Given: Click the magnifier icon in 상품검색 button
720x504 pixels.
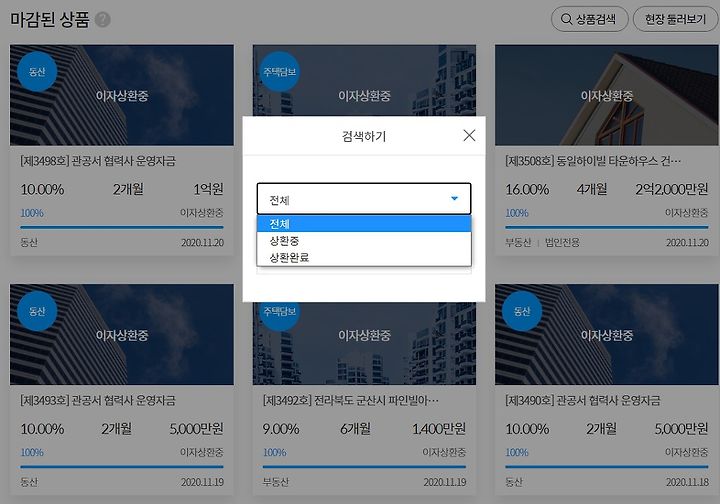Looking at the screenshot, I should (566, 19).
